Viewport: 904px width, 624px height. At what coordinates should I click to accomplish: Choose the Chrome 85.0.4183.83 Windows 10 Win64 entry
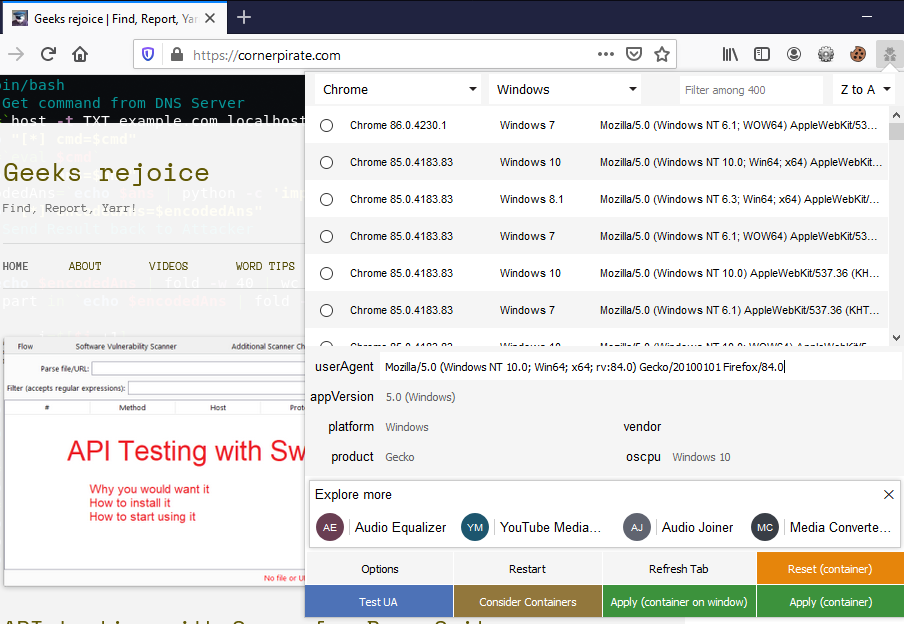pyautogui.click(x=326, y=162)
